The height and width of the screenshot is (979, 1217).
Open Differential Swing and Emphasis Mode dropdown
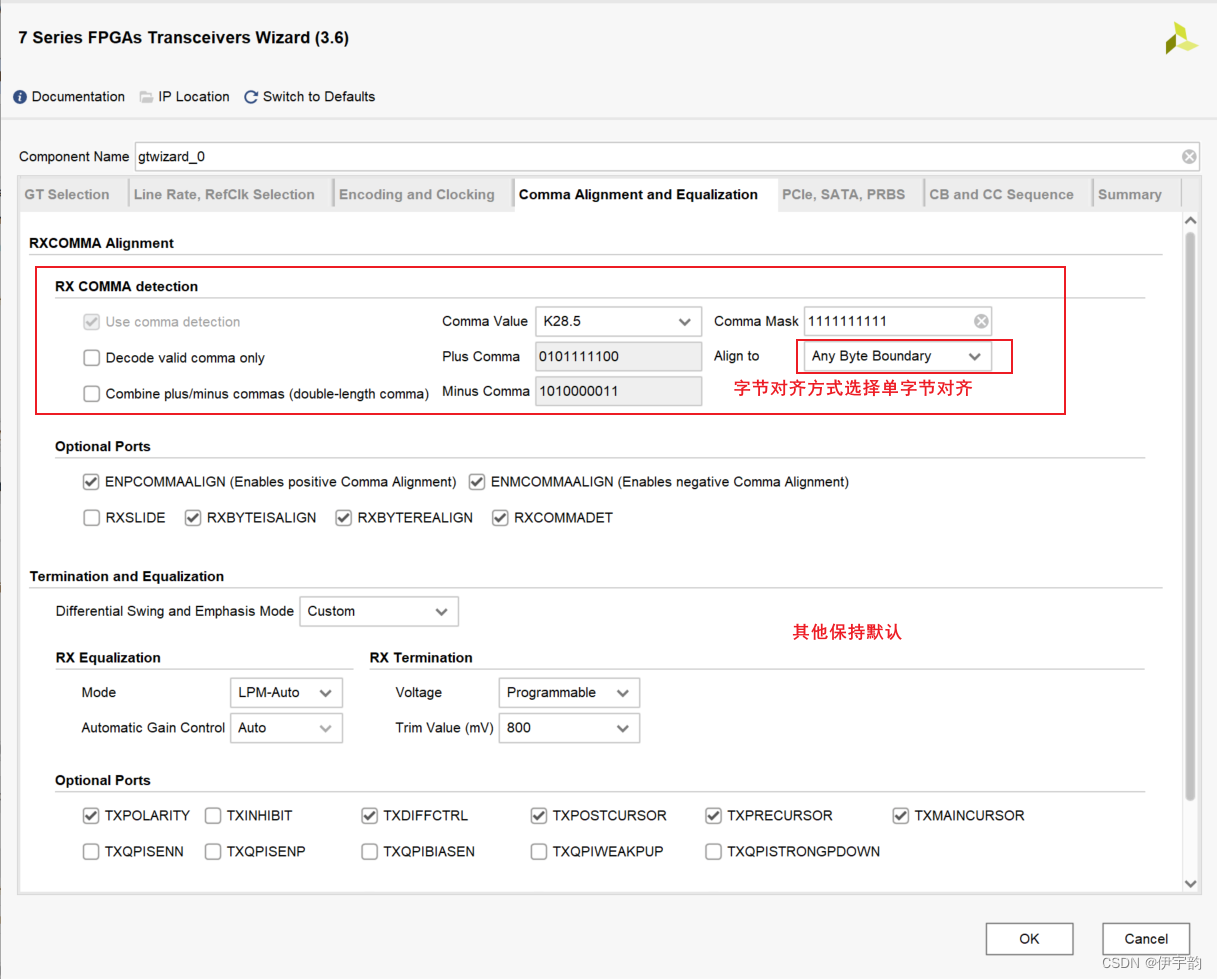pyautogui.click(x=379, y=611)
